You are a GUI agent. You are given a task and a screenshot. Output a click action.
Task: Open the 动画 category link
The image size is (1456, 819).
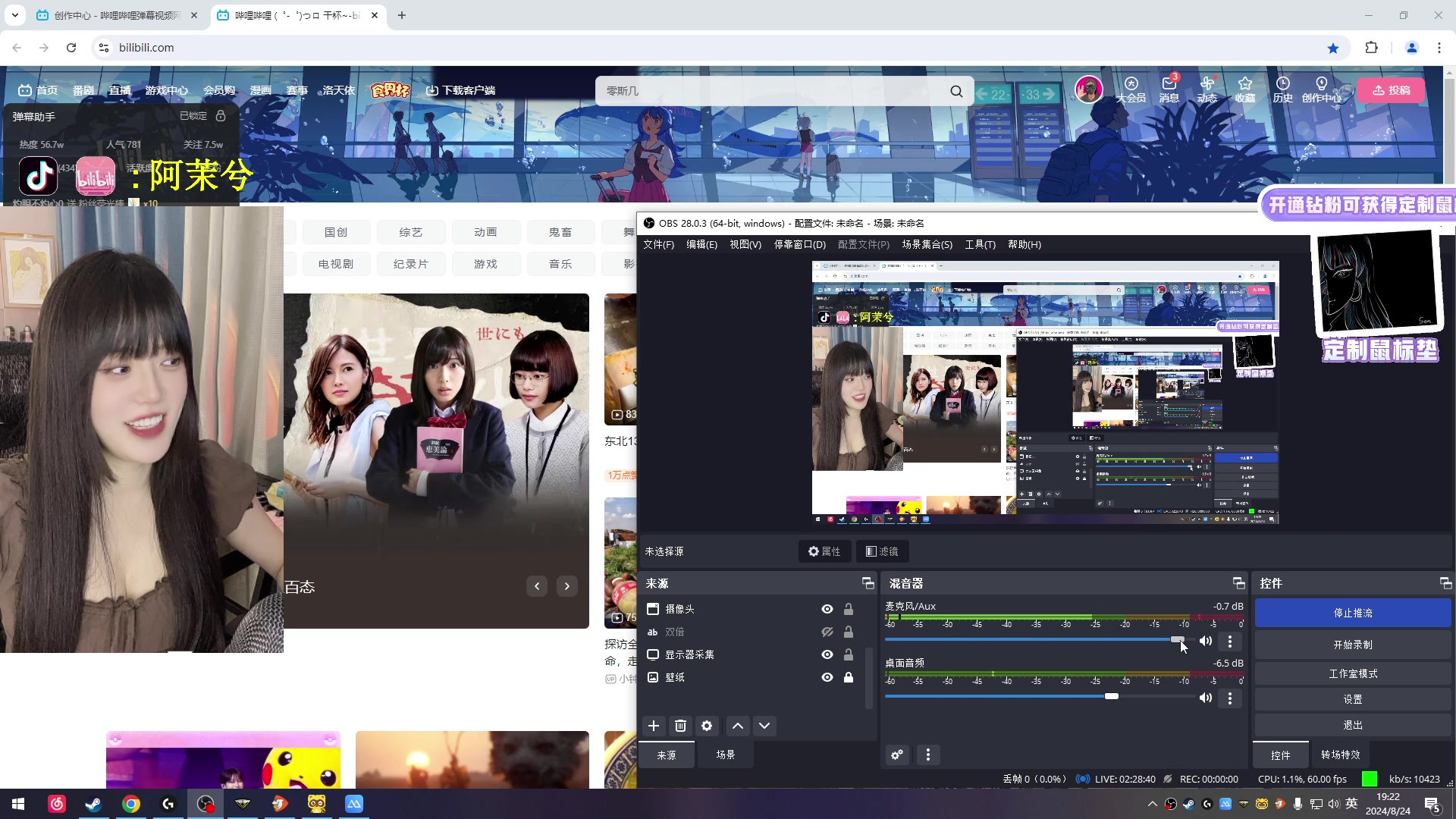485,232
